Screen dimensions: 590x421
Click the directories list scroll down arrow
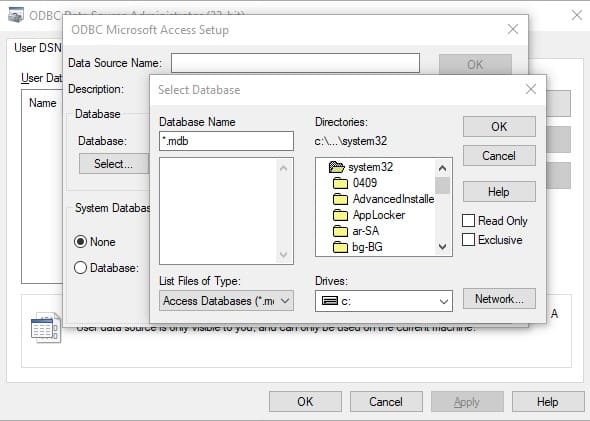pos(442,247)
